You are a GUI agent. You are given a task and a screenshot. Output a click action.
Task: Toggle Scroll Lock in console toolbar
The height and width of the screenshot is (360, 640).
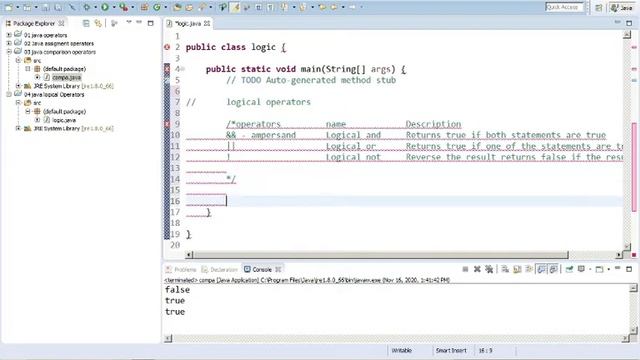(517, 269)
